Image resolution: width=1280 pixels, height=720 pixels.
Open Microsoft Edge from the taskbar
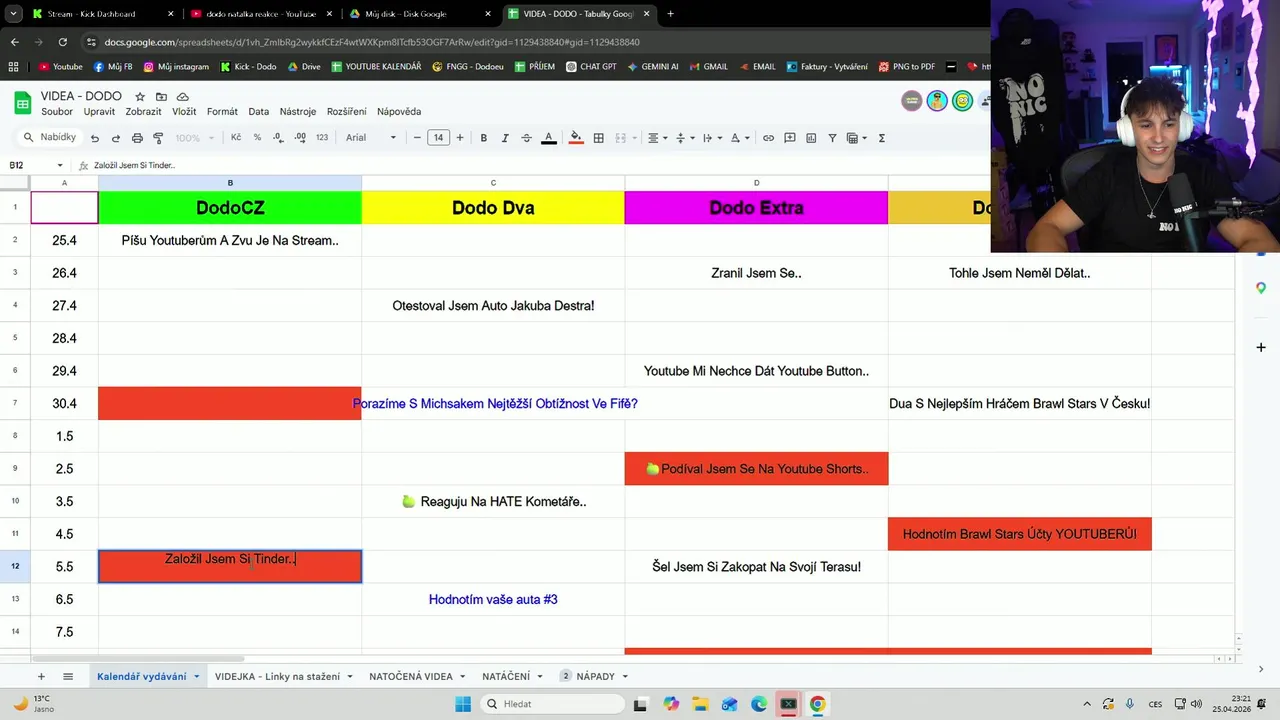[x=759, y=704]
